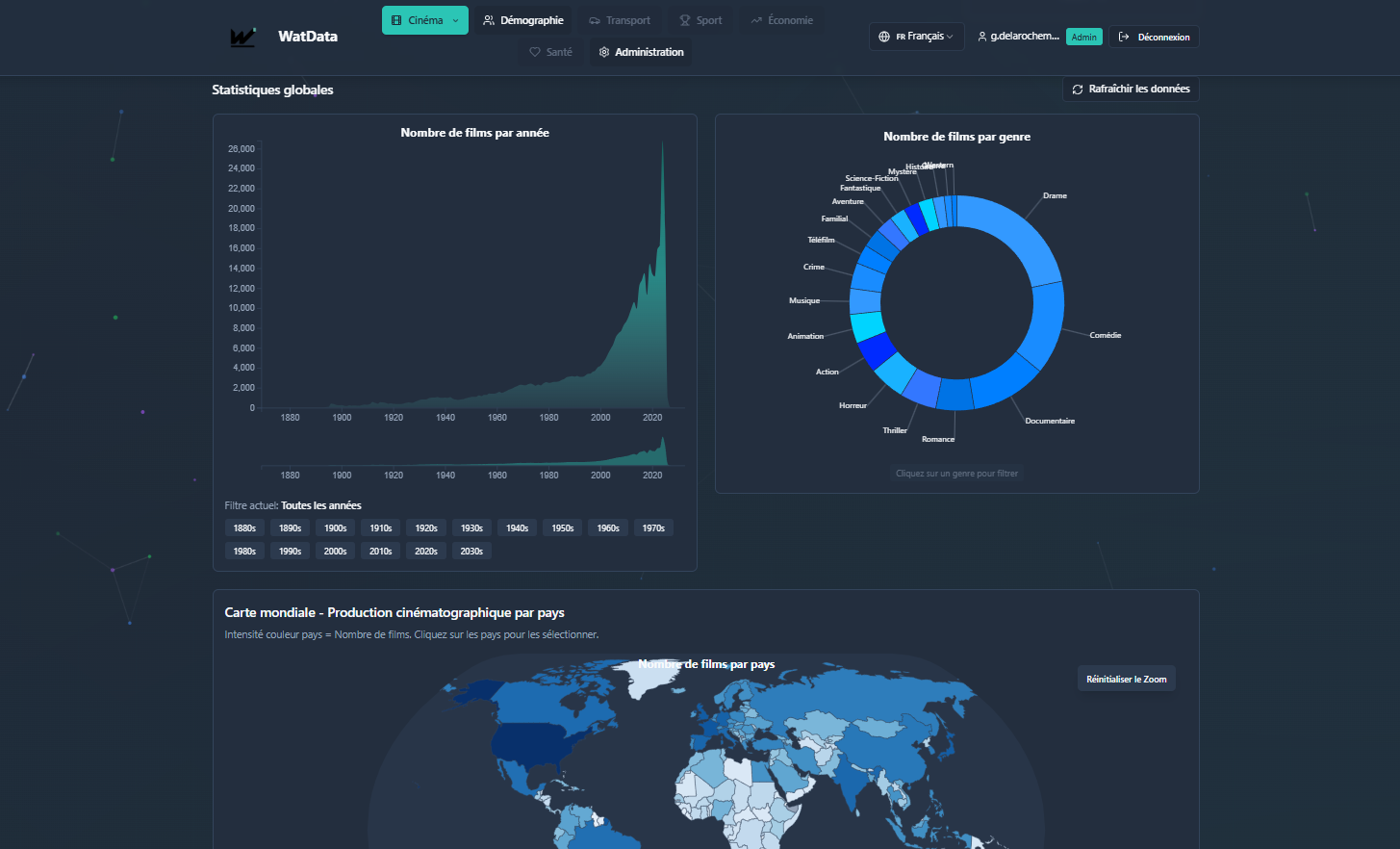Click Réinitialiser le Zoom button

pos(1127,679)
